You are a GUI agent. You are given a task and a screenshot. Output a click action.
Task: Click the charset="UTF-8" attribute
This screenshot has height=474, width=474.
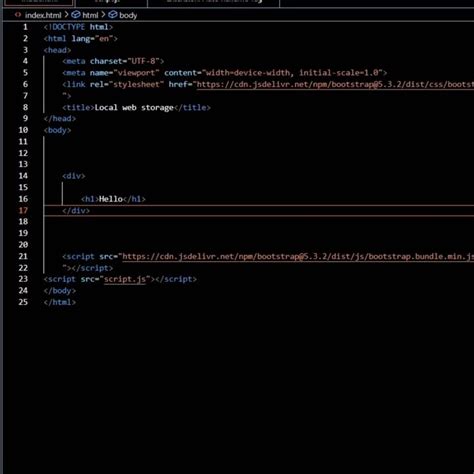125,61
